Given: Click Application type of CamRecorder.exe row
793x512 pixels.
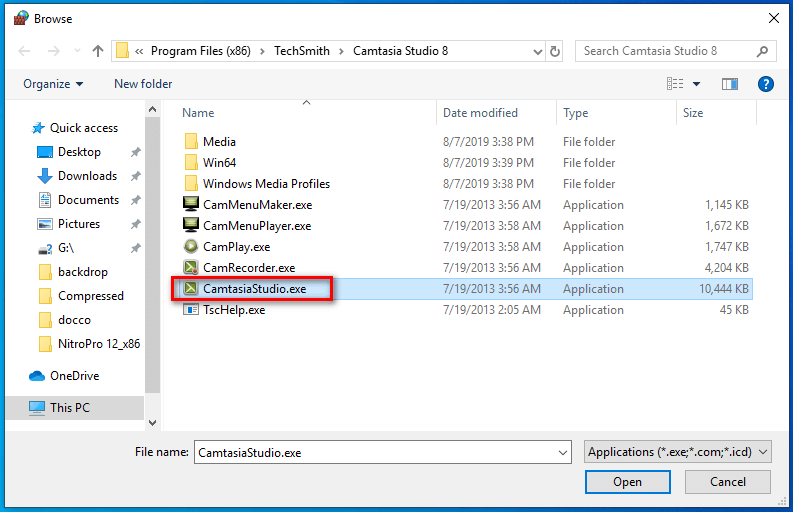Looking at the screenshot, I should pyautogui.click(x=593, y=268).
